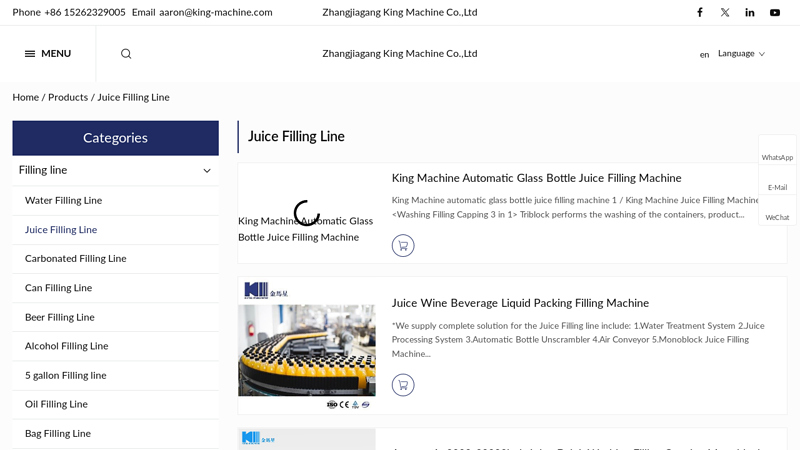Click cart icon for Juice Wine Beverage machine
800x450 pixels.
pyautogui.click(x=403, y=385)
